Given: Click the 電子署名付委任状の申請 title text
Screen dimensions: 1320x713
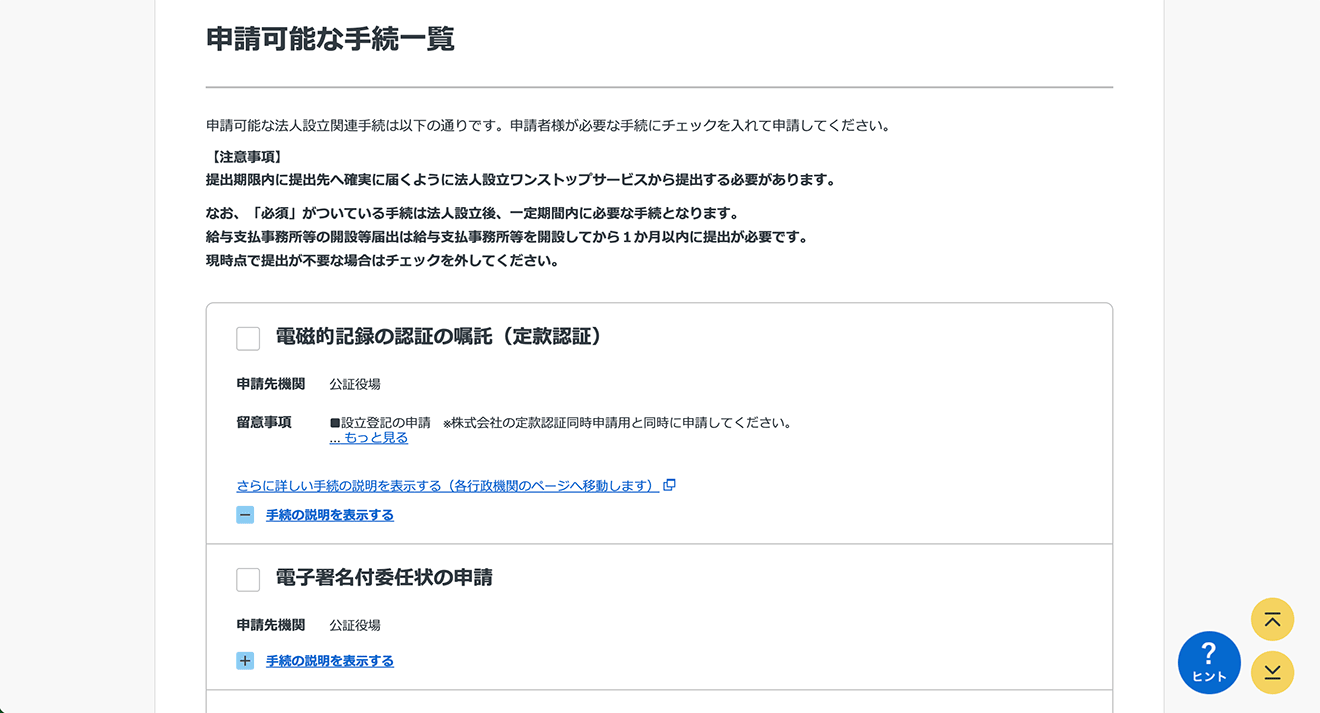Looking at the screenshot, I should (384, 578).
